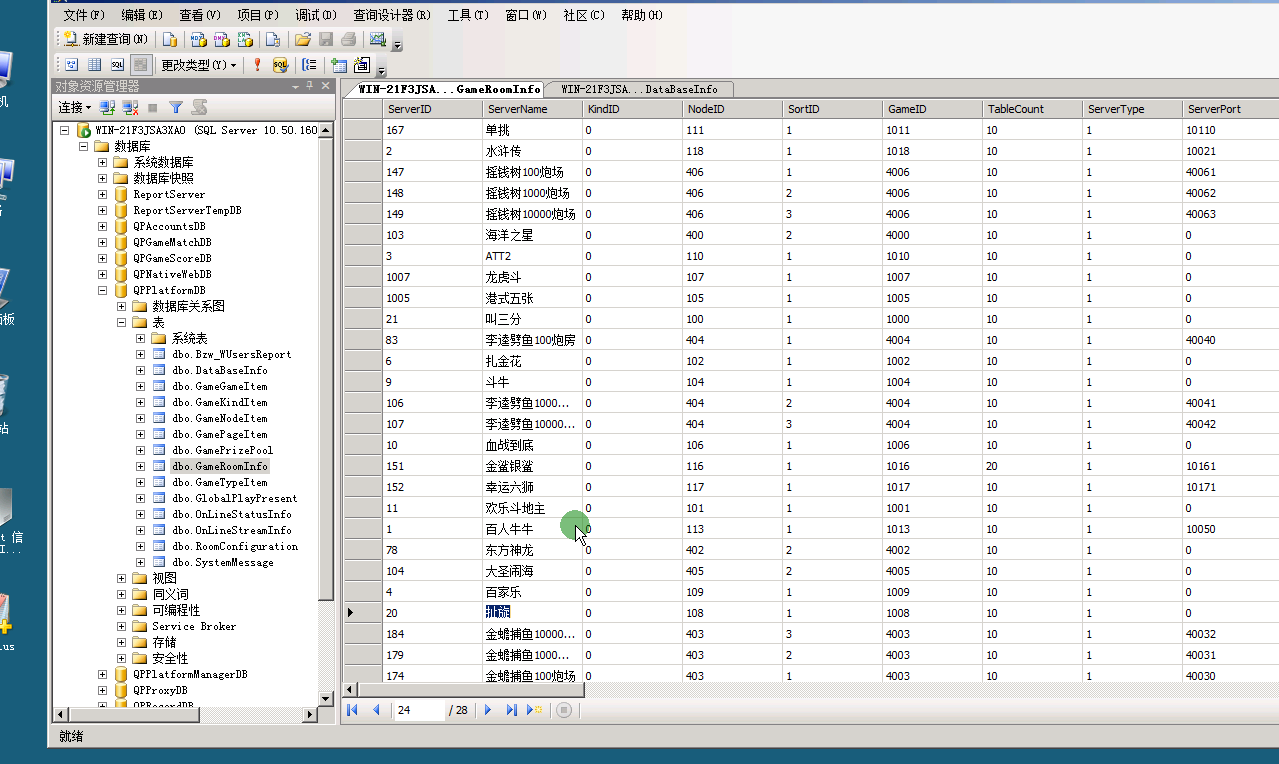Expand the QPPlatformManagerDB database node
Image resolution: width=1279 pixels, height=764 pixels.
click(102, 674)
